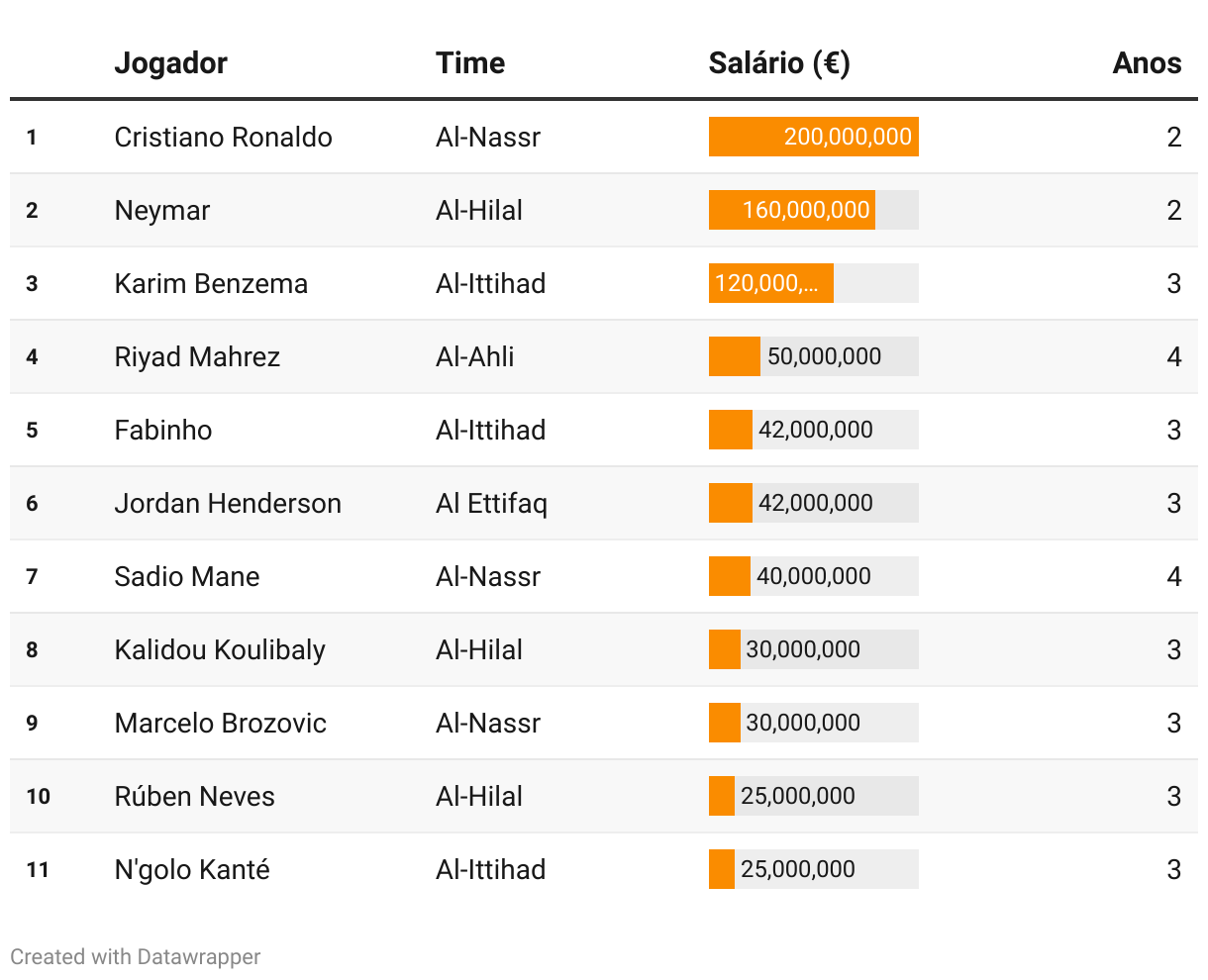
Task: Click Rúben Neves player name
Action: point(194,796)
